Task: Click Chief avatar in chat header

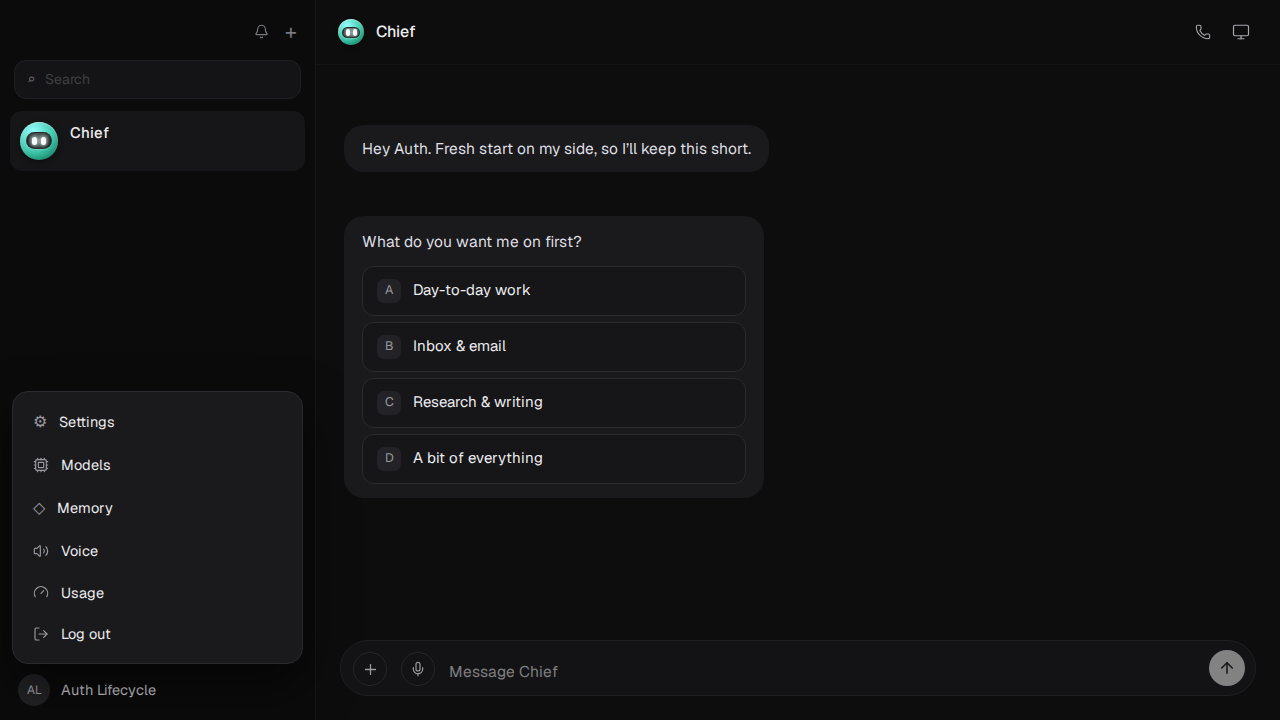Action: [351, 32]
